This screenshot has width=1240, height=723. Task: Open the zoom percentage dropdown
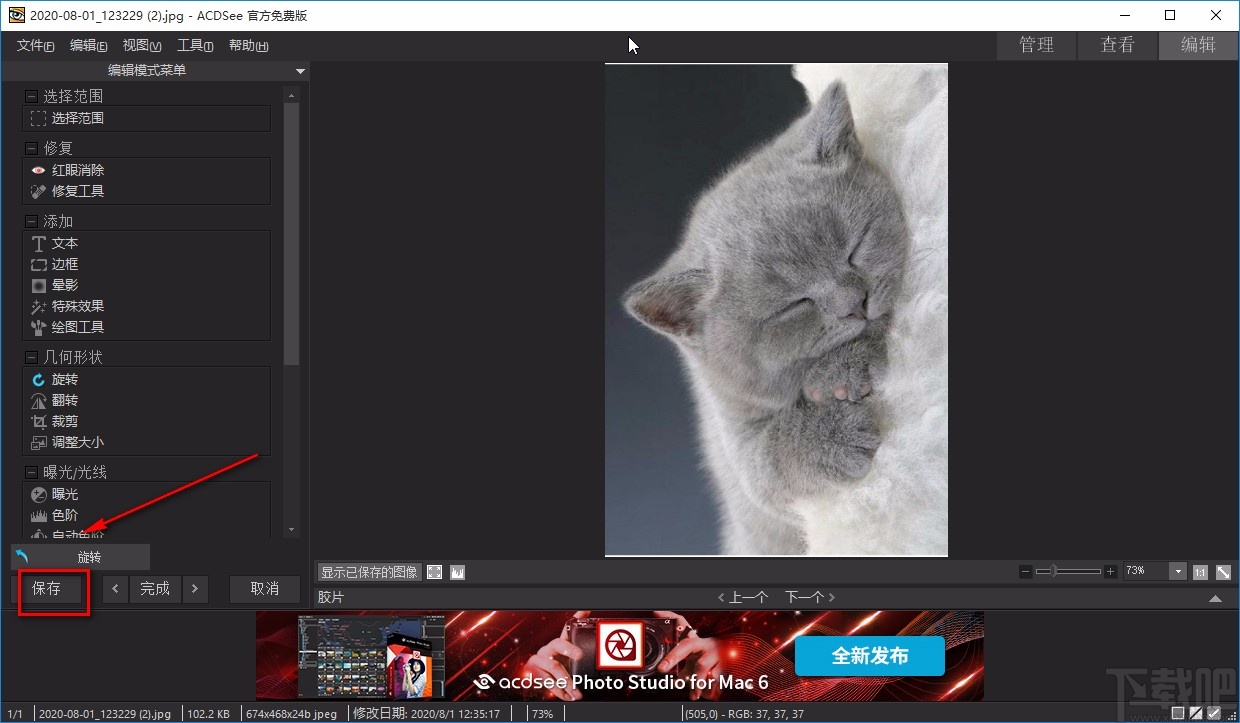[1177, 571]
